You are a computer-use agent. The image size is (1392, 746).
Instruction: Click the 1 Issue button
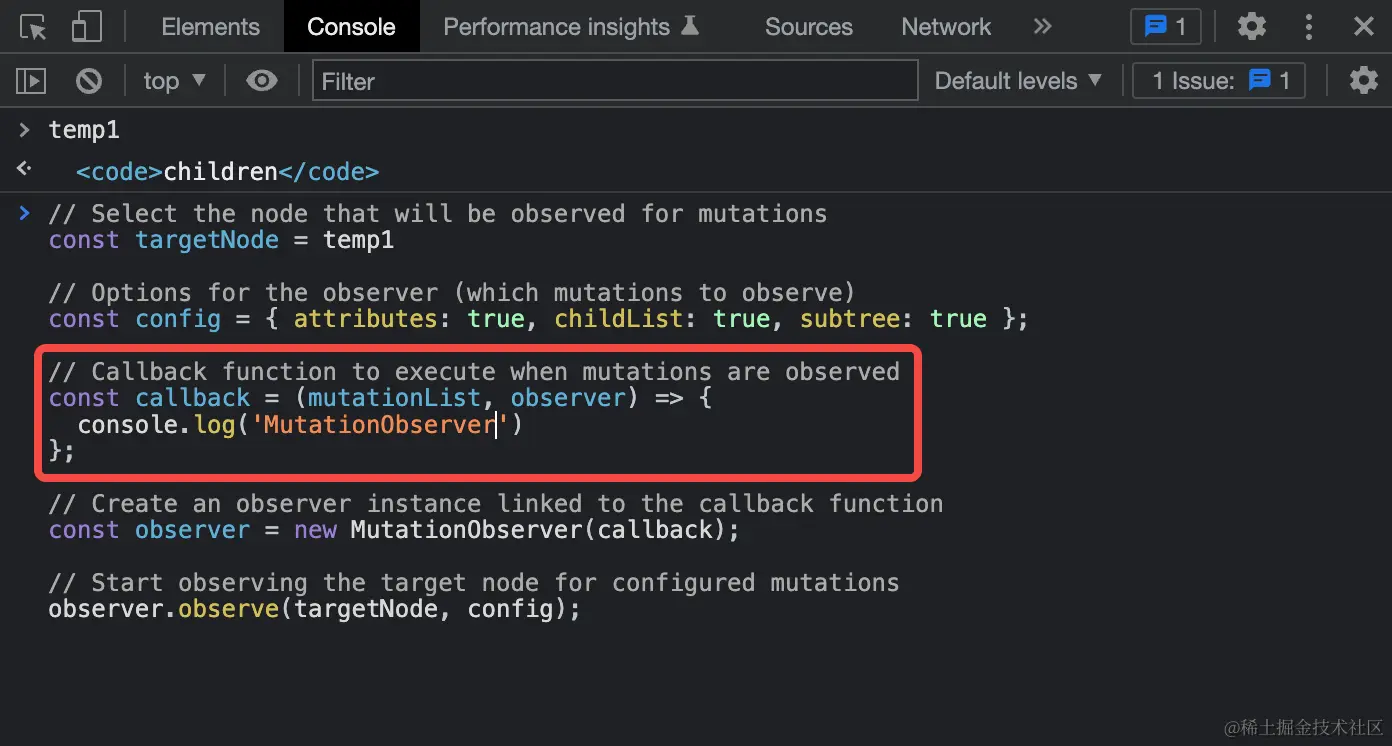click(1218, 81)
